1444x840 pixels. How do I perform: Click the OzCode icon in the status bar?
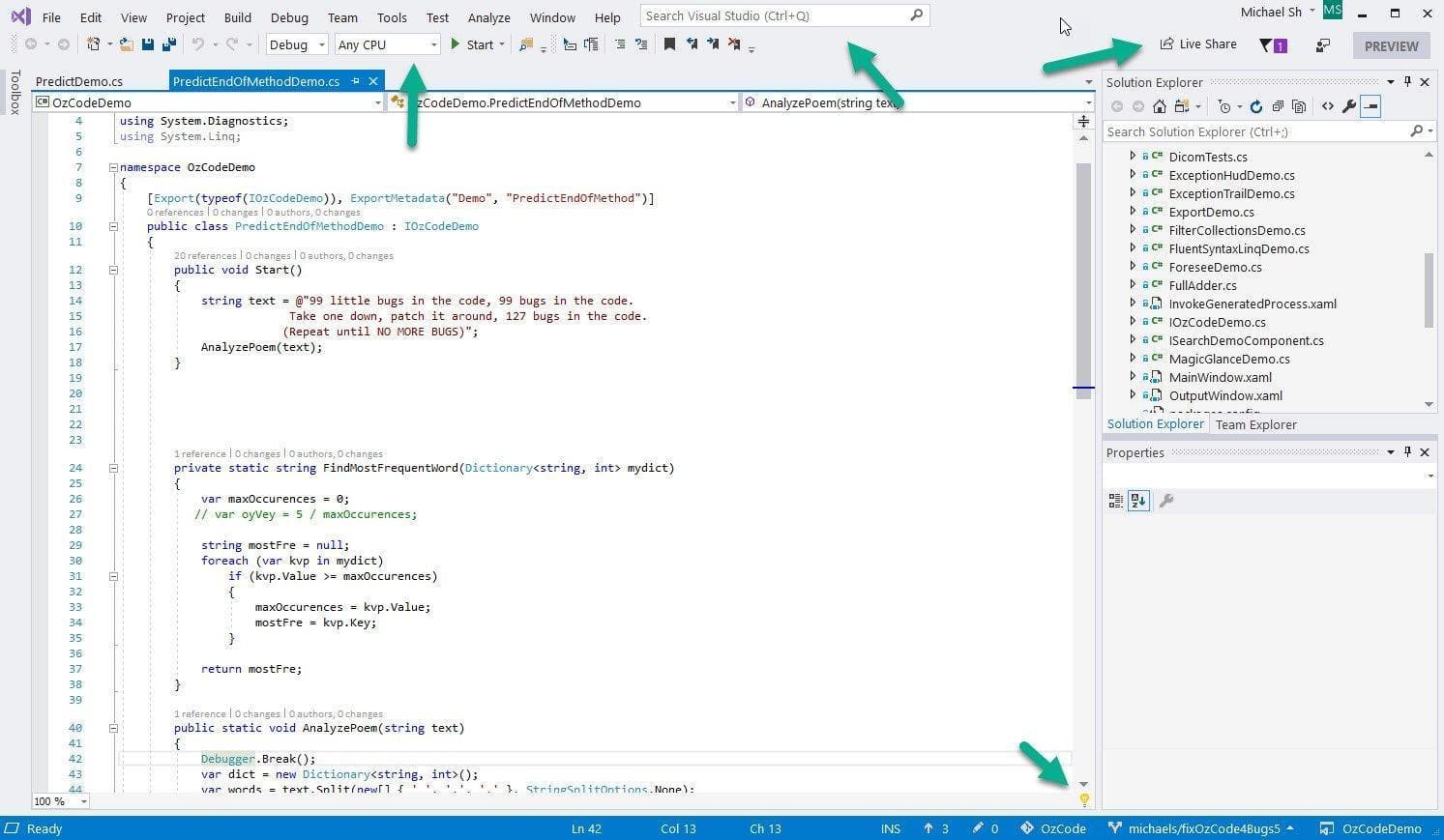click(x=1028, y=828)
